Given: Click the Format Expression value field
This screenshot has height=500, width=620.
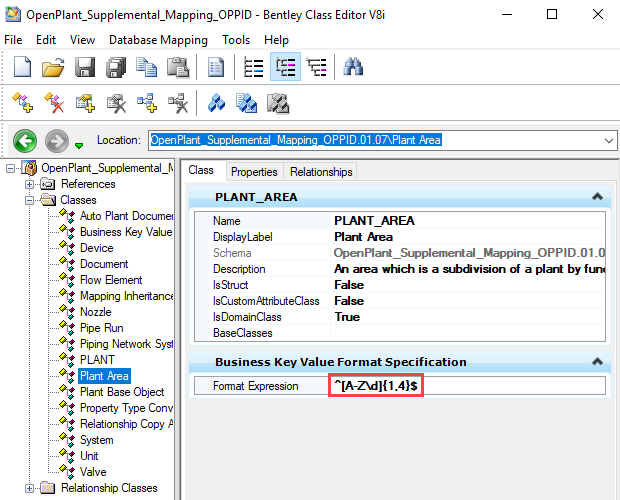Looking at the screenshot, I should pos(468,385).
